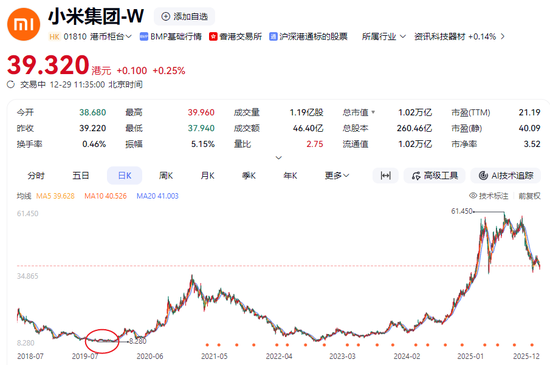Click the 前复权 adjustment option
This screenshot has width=550, height=365.
(530, 196)
